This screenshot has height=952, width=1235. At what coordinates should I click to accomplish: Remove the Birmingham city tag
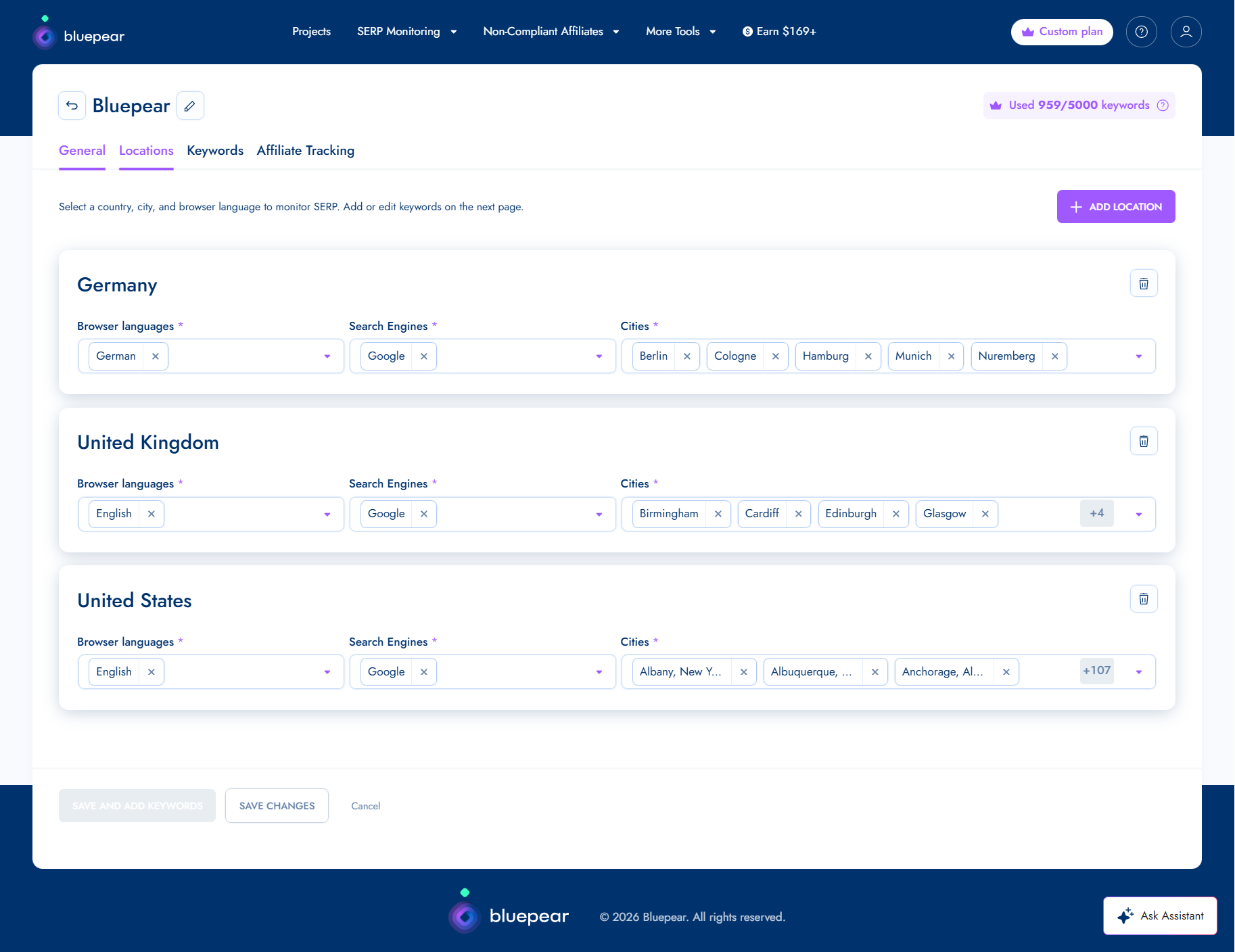718,514
